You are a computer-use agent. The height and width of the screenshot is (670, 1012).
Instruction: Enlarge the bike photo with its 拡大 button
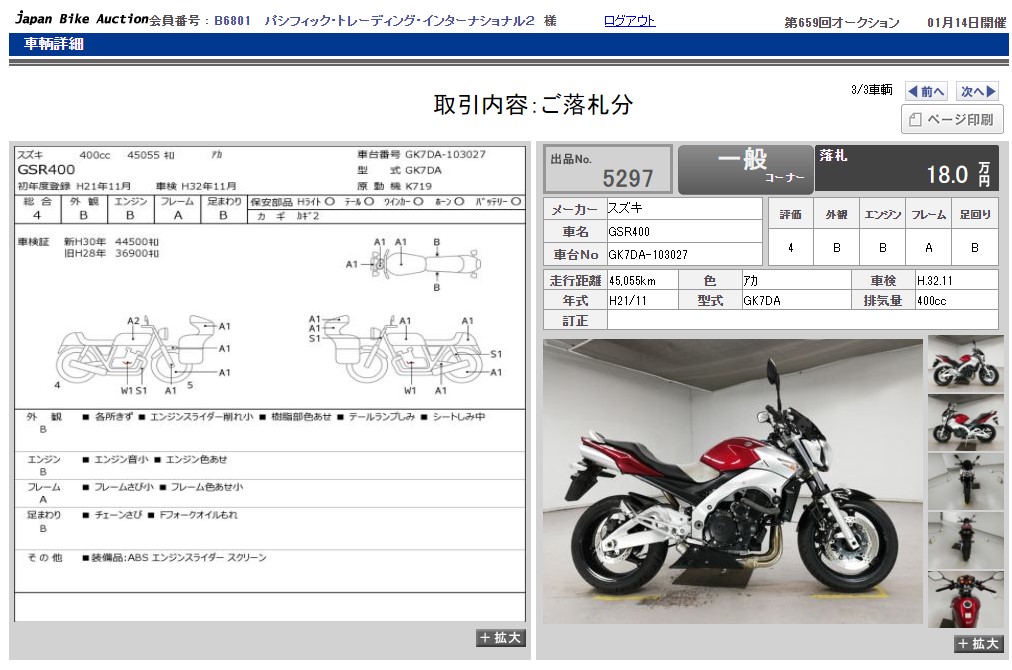[978, 644]
